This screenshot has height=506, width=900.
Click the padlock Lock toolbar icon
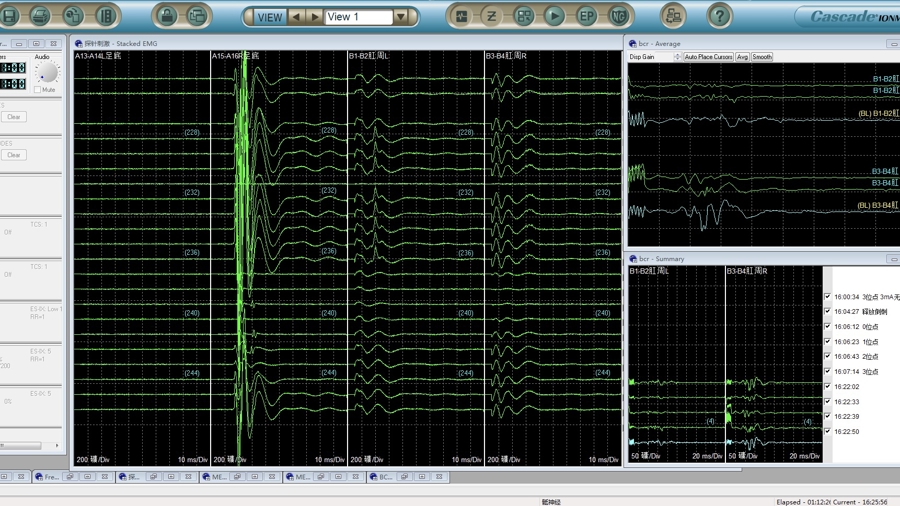click(x=167, y=16)
